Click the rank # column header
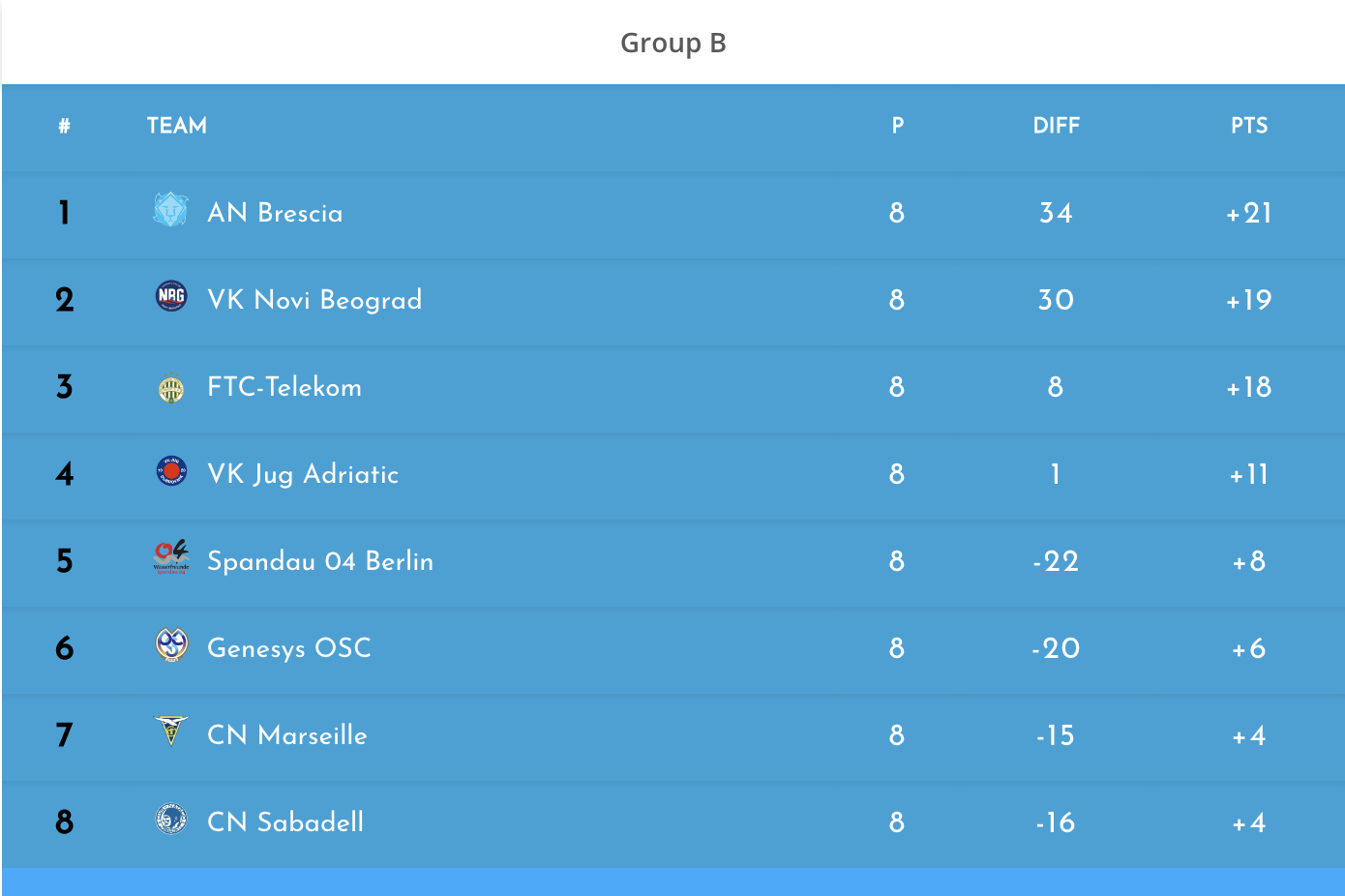1345x896 pixels. coord(64,126)
